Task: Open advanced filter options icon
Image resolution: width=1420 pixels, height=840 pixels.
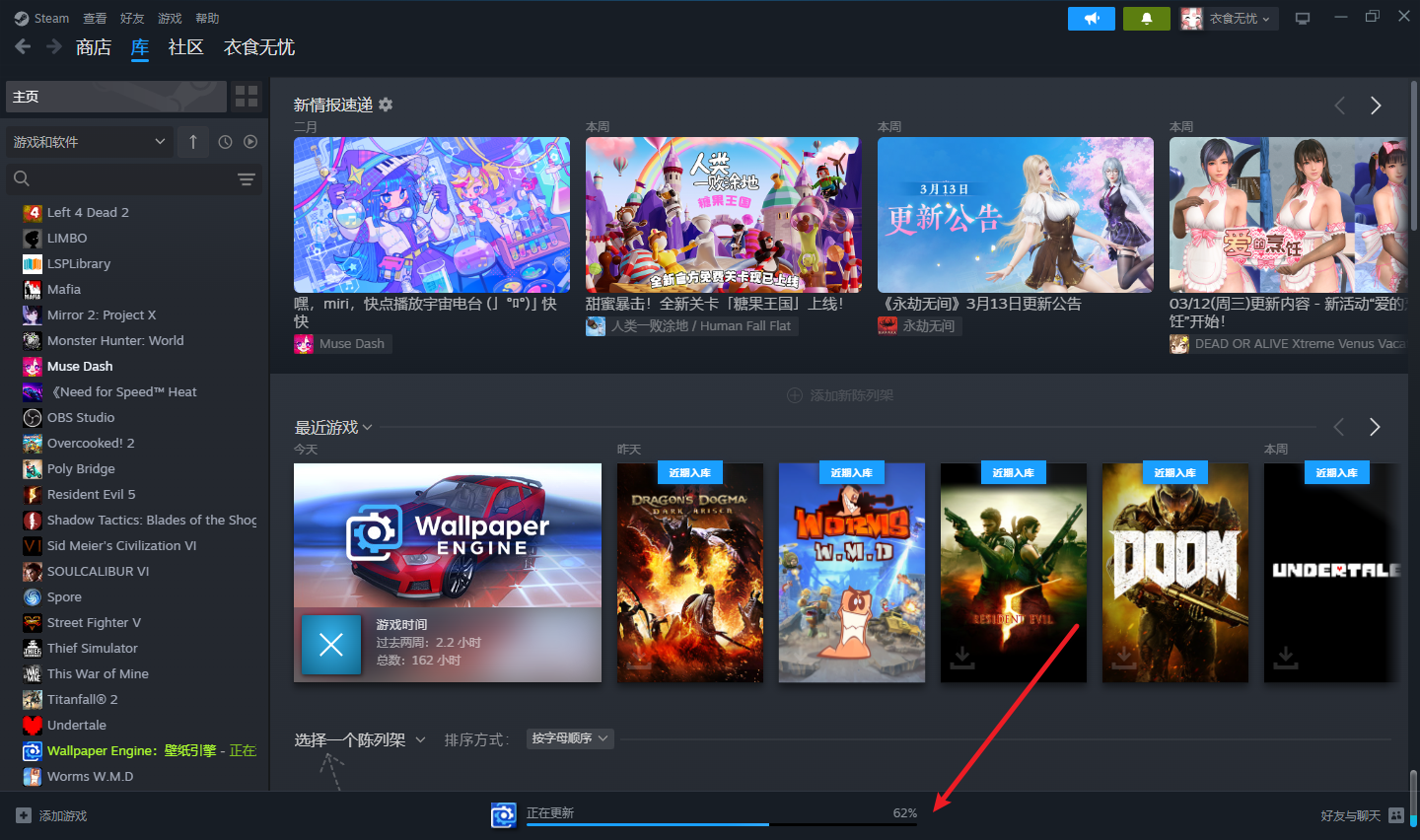Action: point(247,178)
